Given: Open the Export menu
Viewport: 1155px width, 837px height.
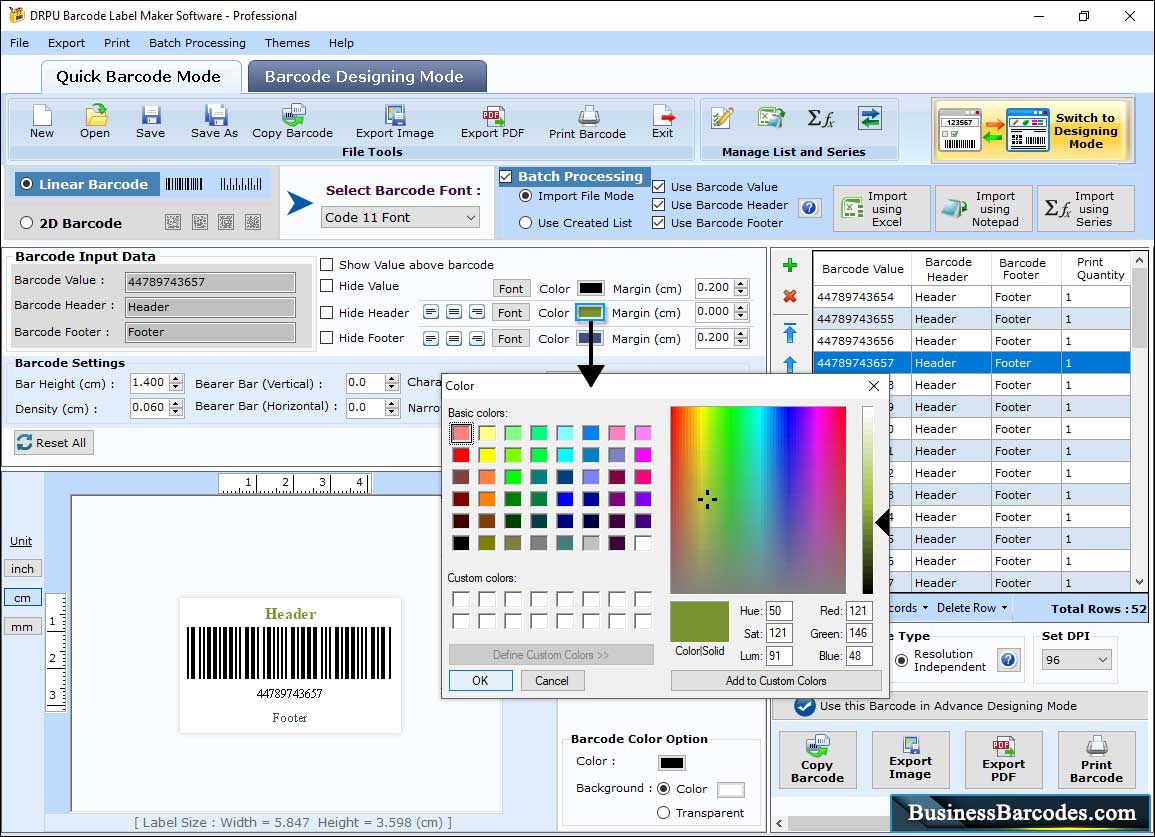Looking at the screenshot, I should 66,43.
